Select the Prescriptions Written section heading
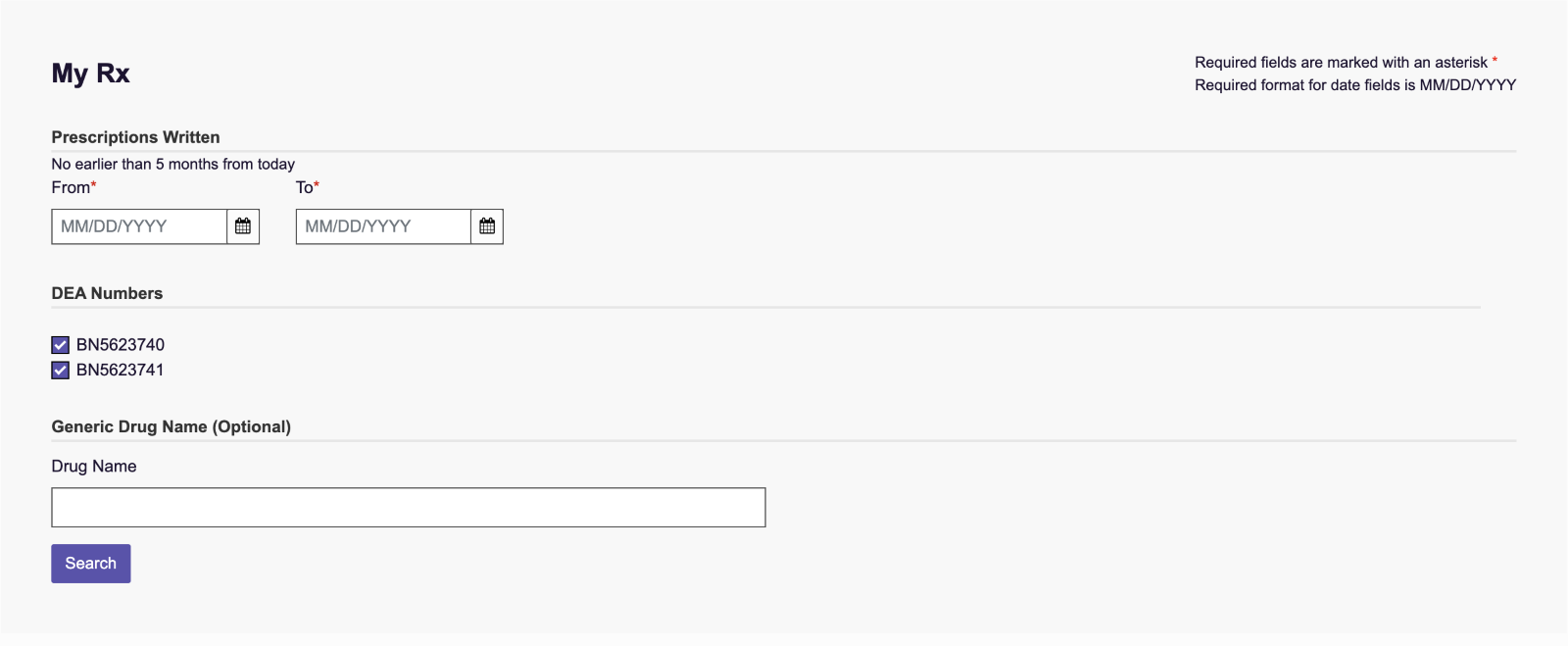Viewport: 1568px width, 646px height. (x=135, y=137)
